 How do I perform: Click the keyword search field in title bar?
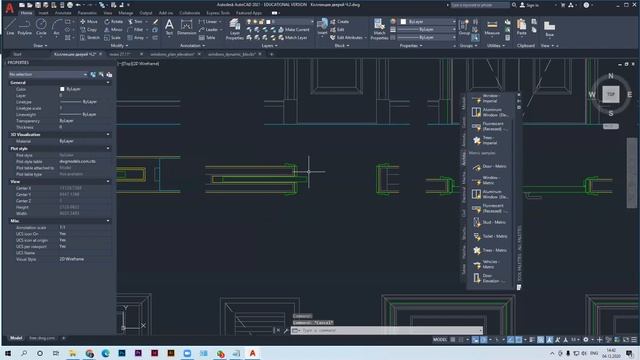[x=480, y=5]
